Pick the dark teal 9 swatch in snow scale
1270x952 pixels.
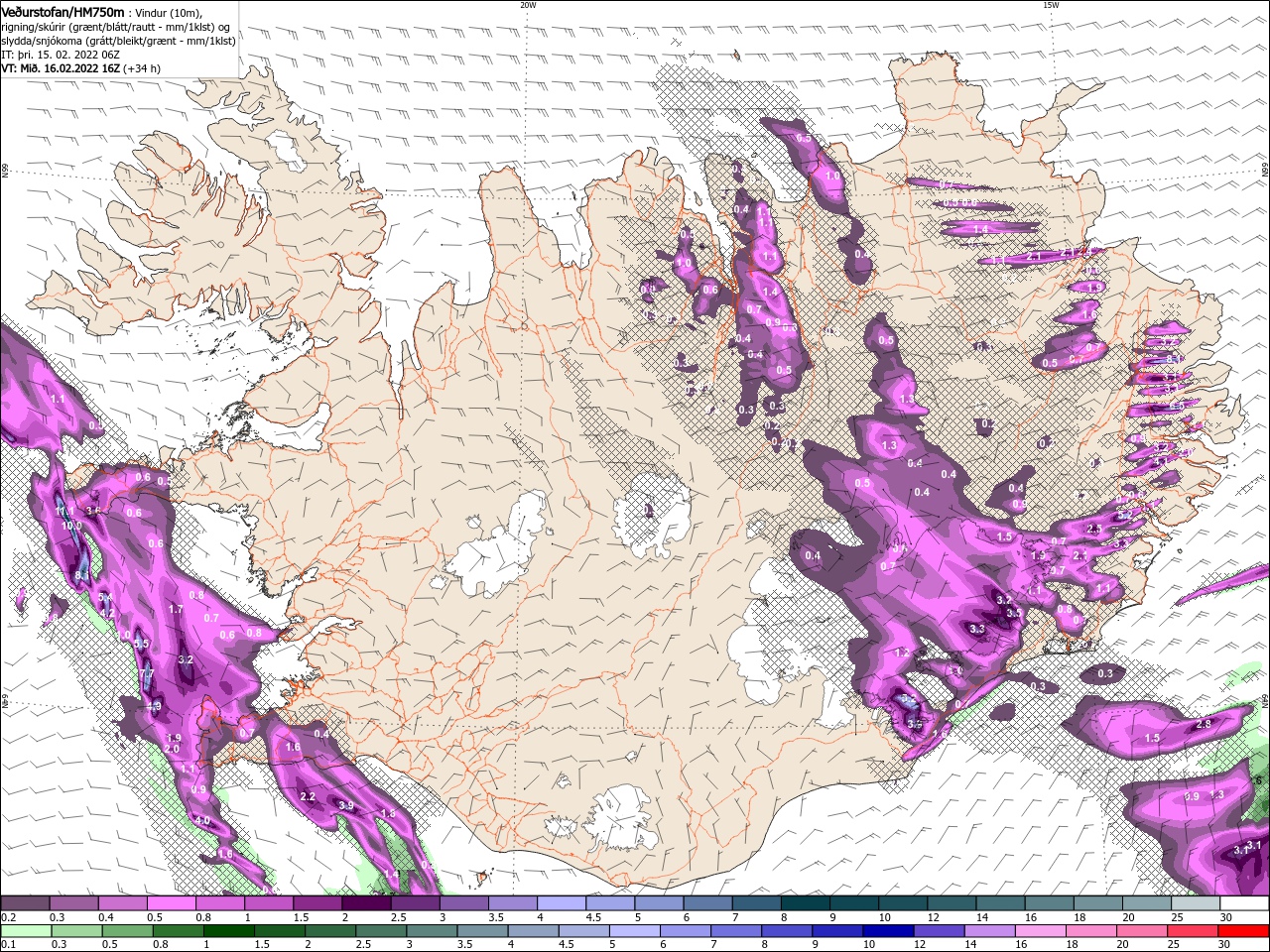point(854,903)
